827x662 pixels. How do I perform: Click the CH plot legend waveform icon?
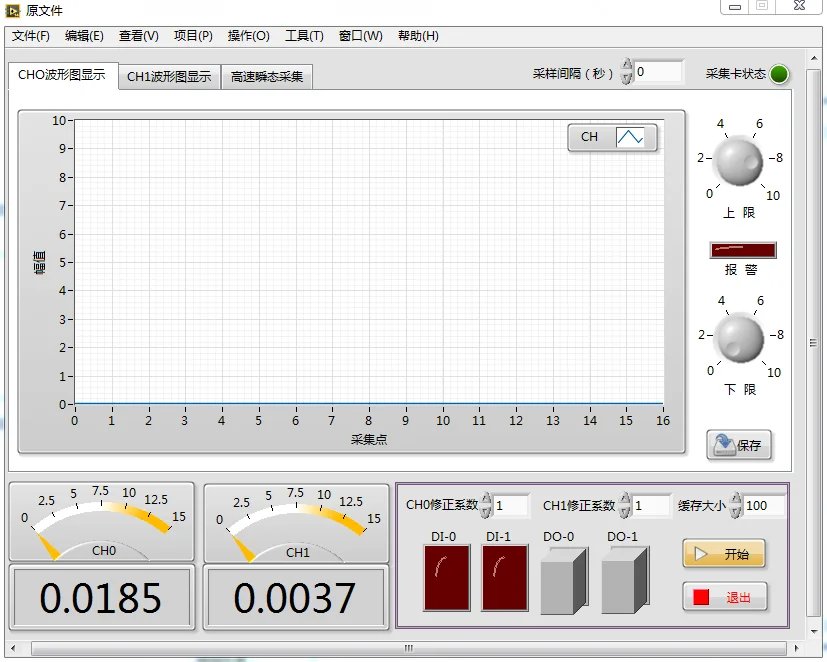click(630, 137)
